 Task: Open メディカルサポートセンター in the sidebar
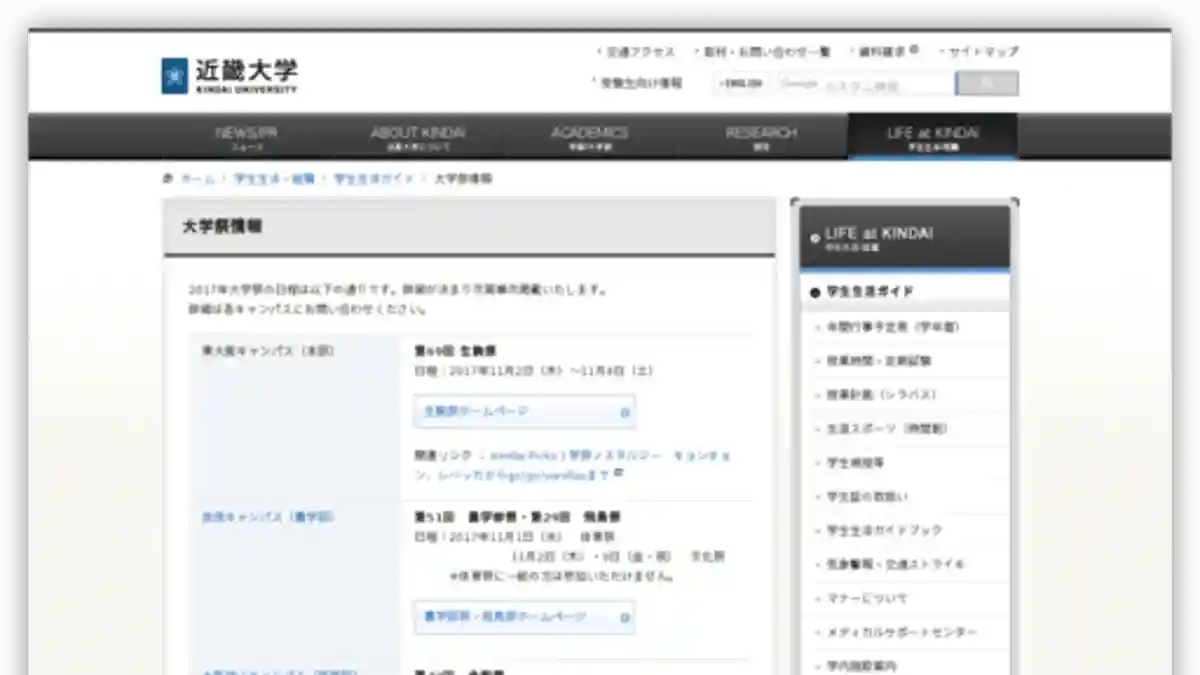(x=901, y=633)
